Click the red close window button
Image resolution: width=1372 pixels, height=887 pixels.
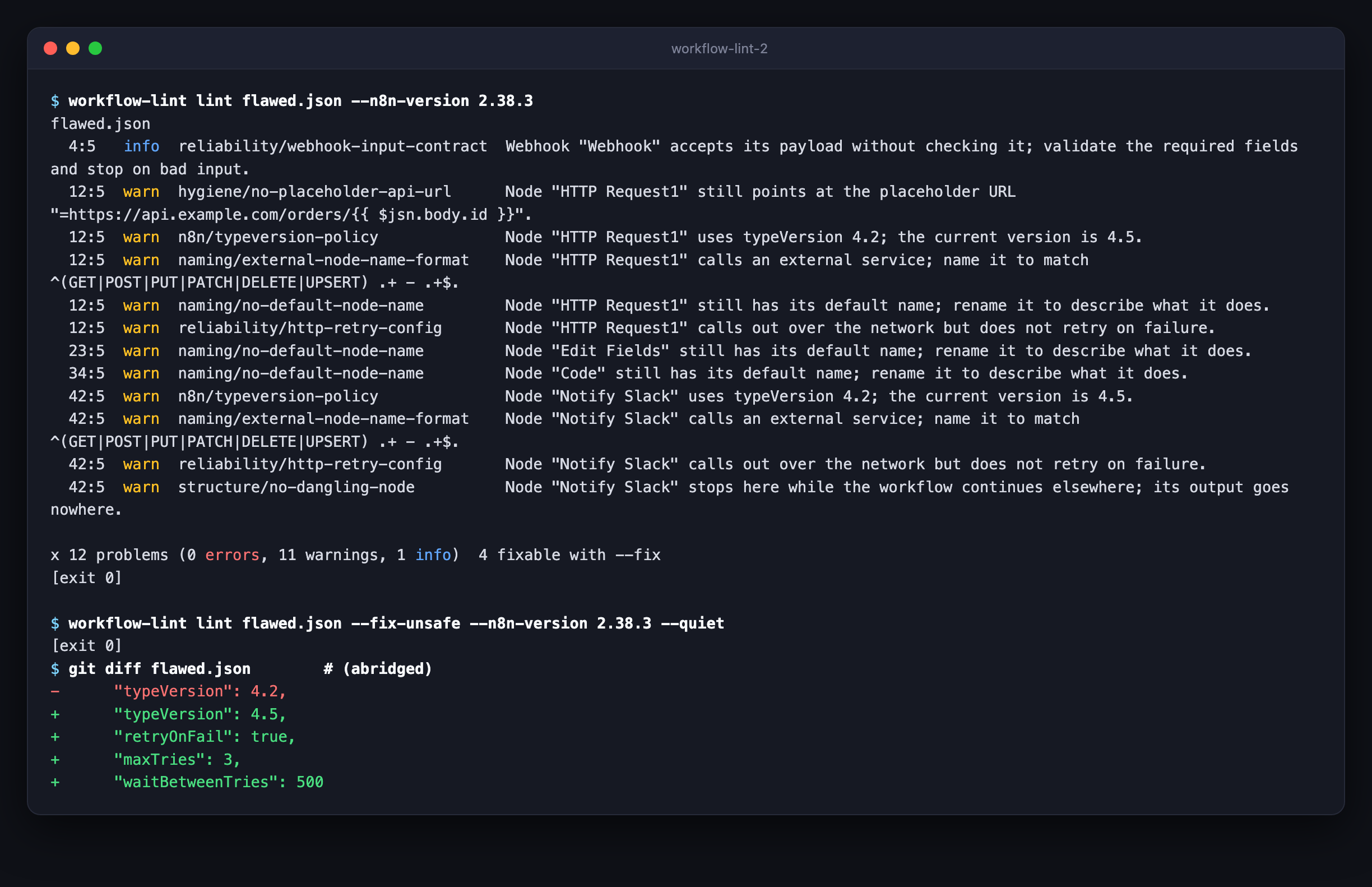50,48
